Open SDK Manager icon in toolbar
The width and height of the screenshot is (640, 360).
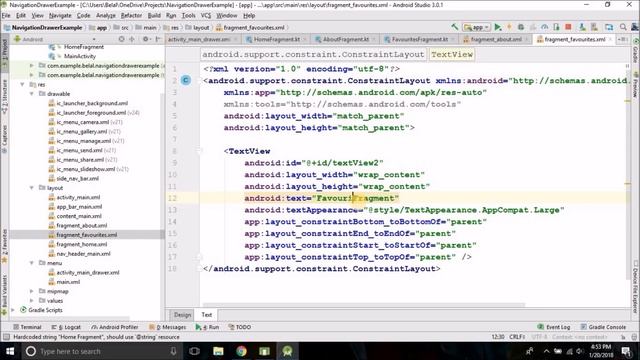pyautogui.click(x=594, y=27)
